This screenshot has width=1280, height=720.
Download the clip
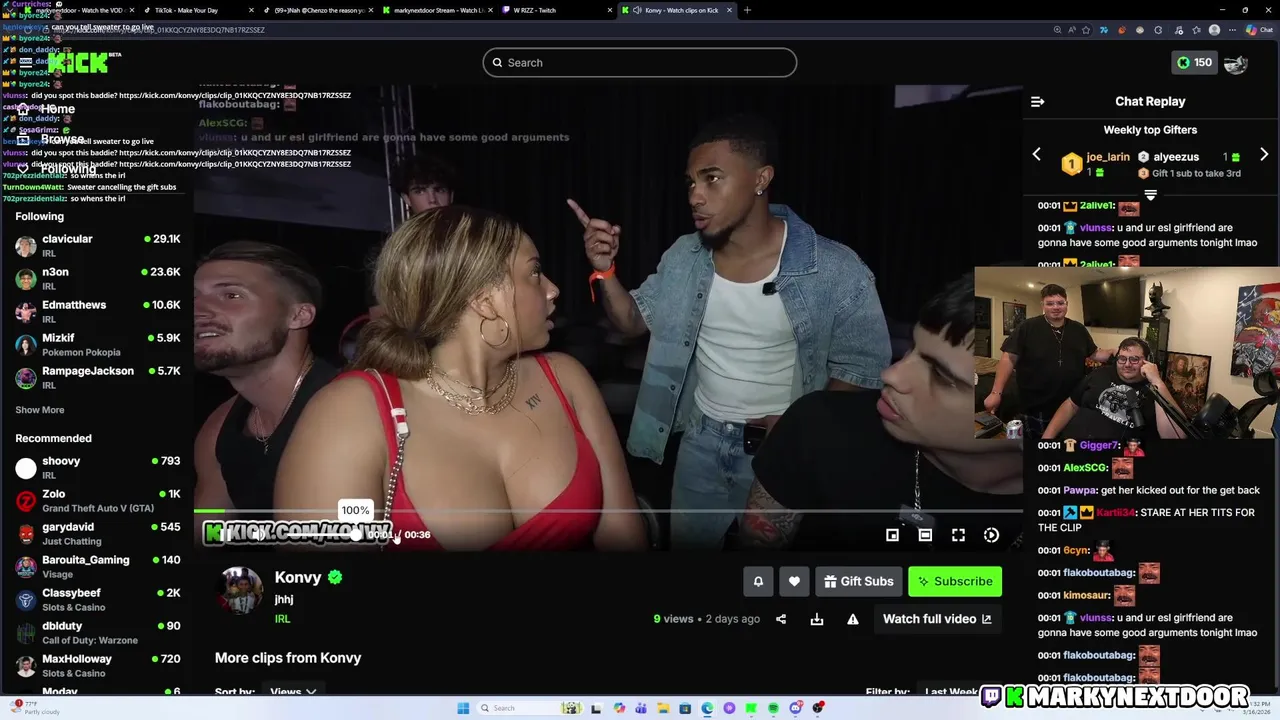coord(817,619)
